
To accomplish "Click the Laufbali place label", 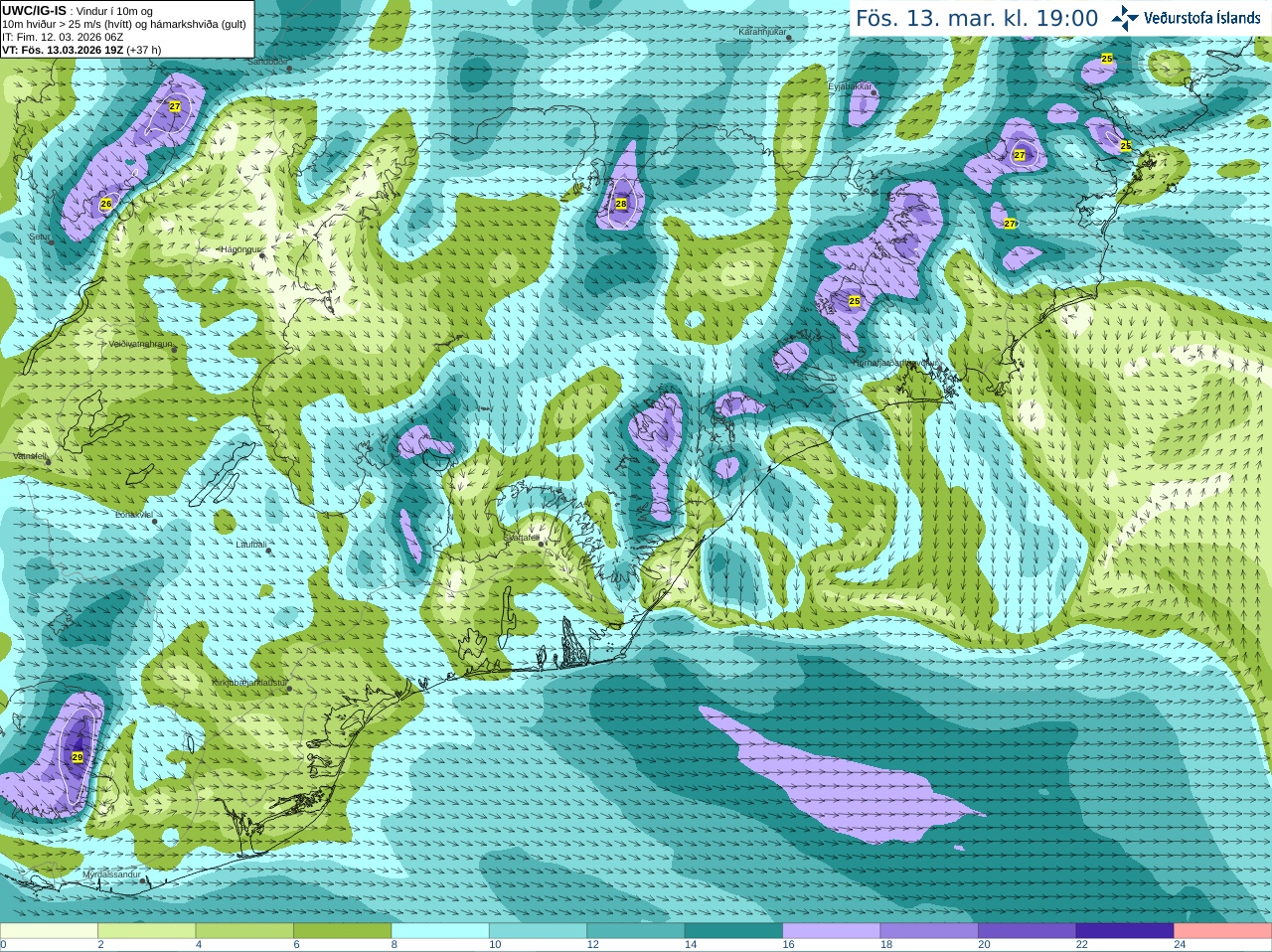I will coord(250,545).
